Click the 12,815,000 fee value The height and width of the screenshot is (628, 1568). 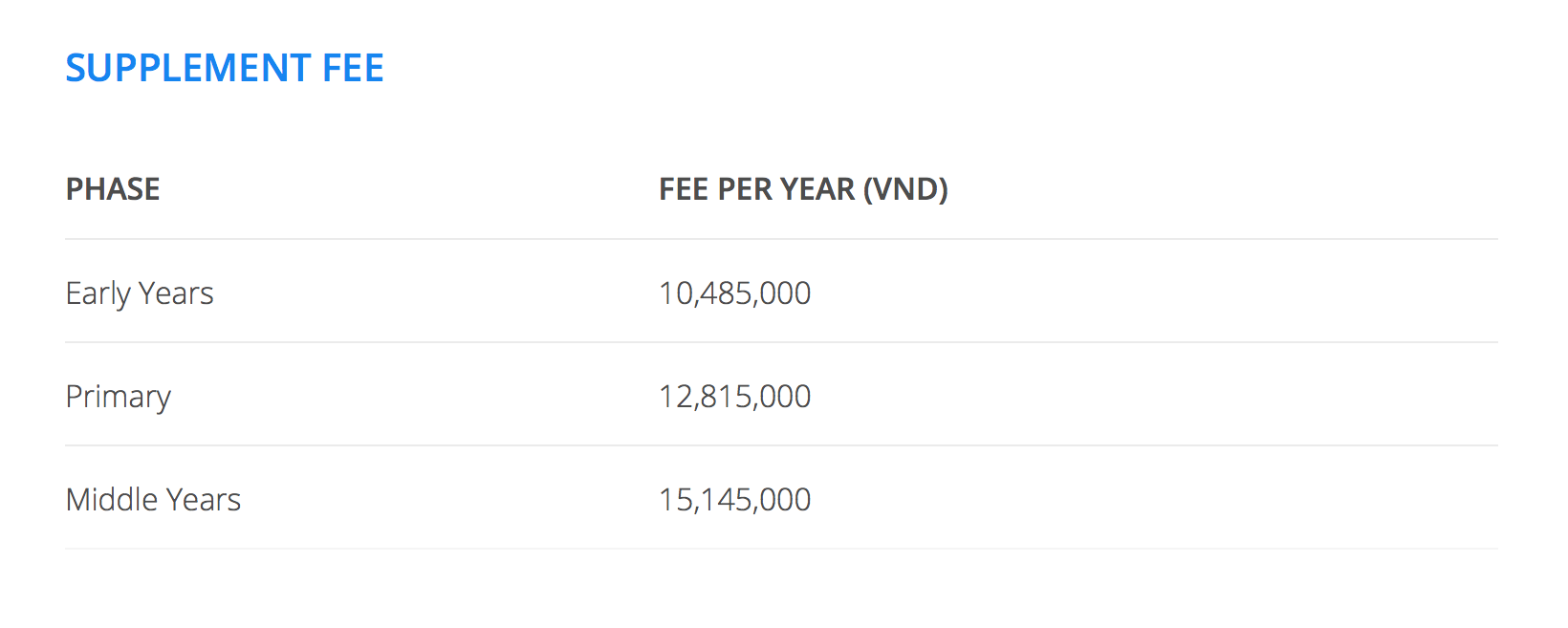click(x=734, y=397)
